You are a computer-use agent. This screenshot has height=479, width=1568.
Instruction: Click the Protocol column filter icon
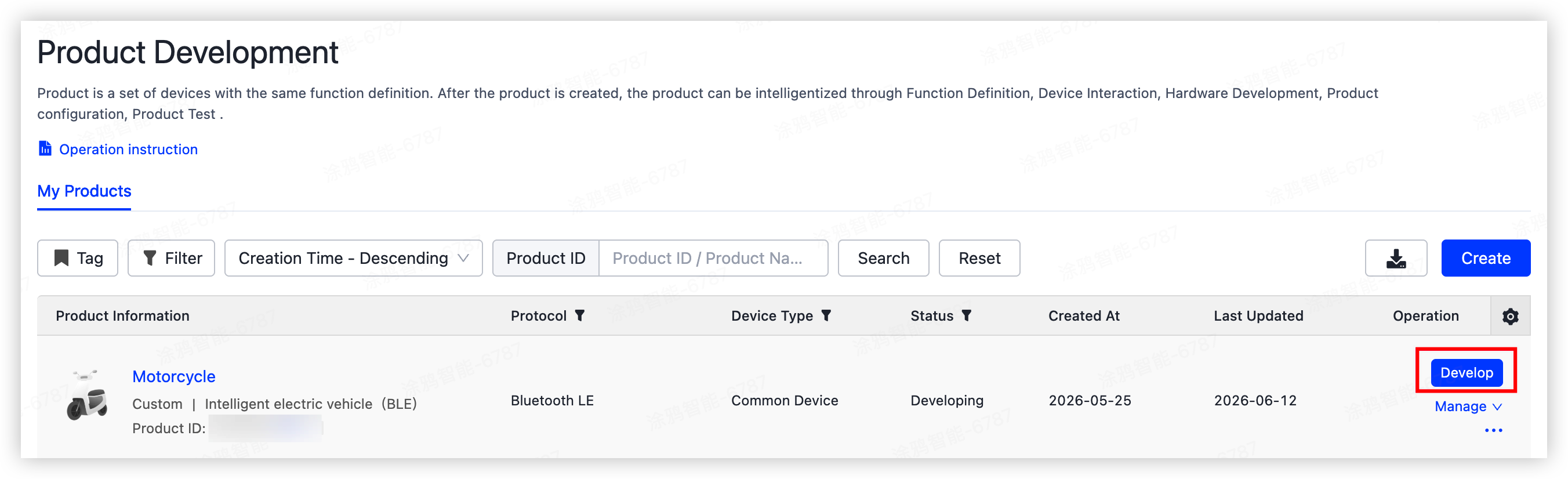click(x=580, y=315)
